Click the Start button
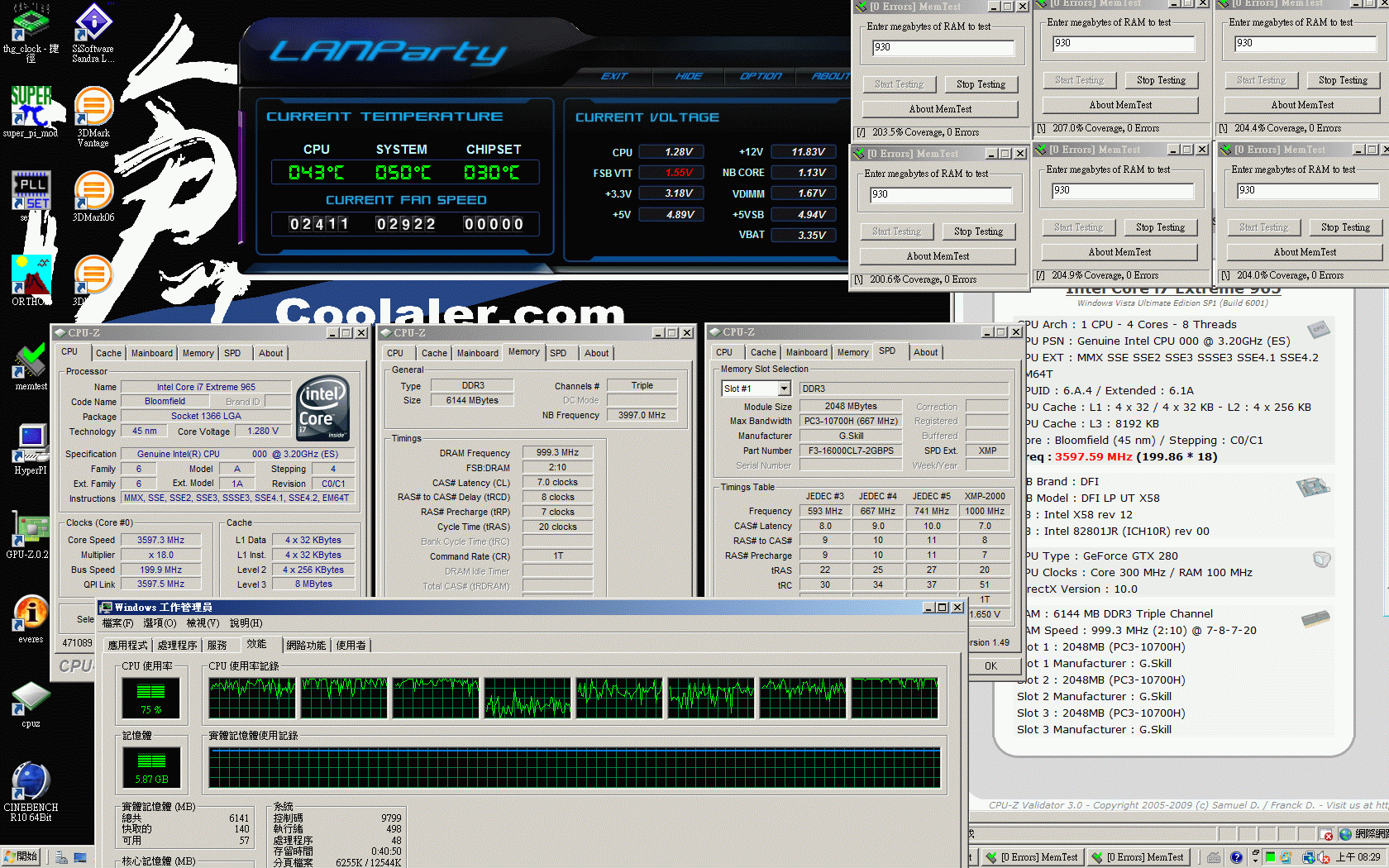1389x868 pixels. coord(21,857)
